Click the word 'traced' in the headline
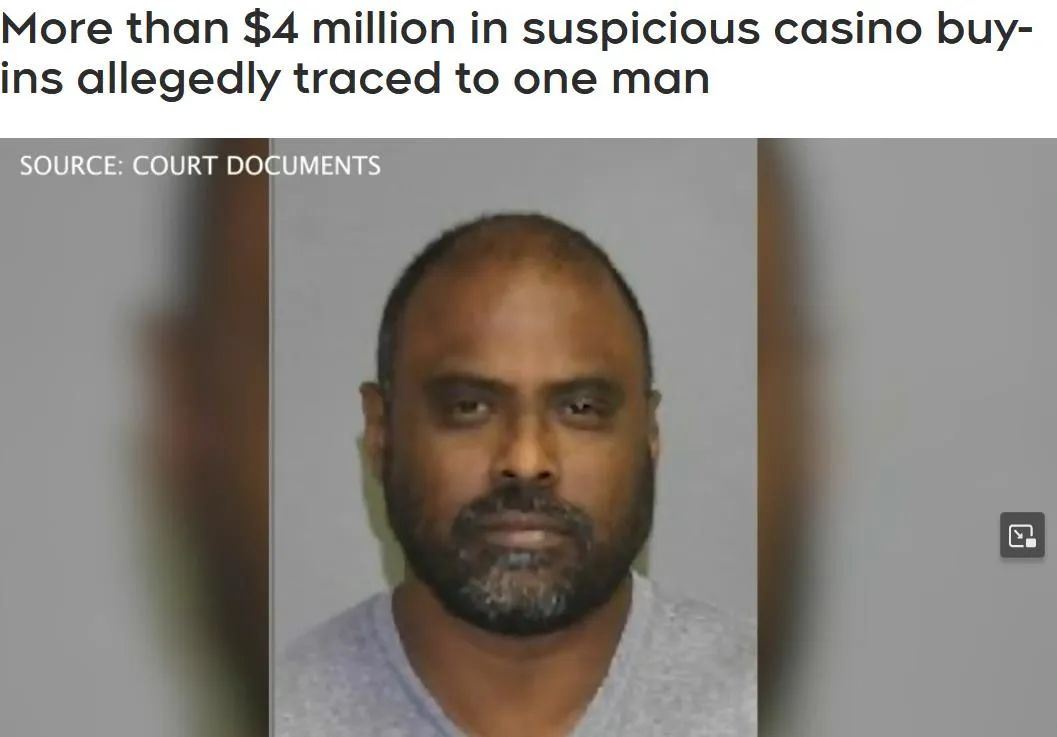Viewport: 1057px width, 737px height. (x=367, y=80)
